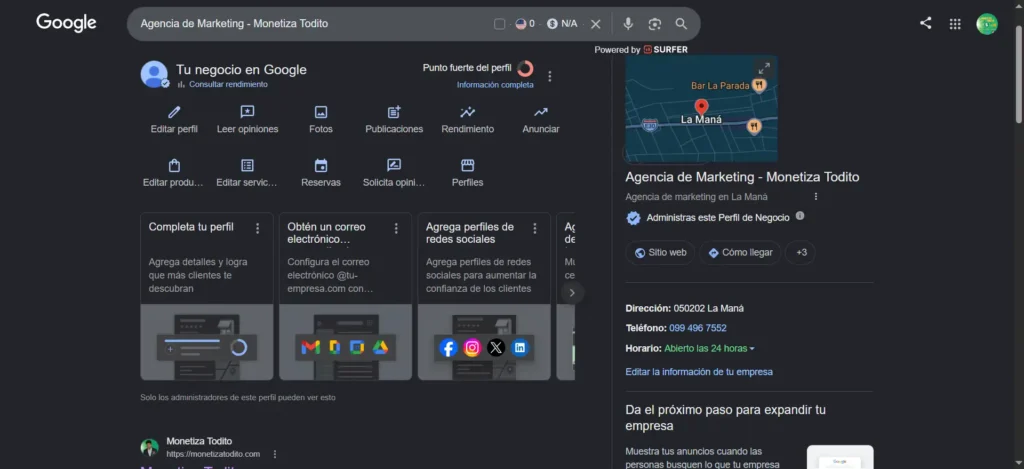
Task: Open Editar productos shopping bag icon
Action: [x=174, y=165]
